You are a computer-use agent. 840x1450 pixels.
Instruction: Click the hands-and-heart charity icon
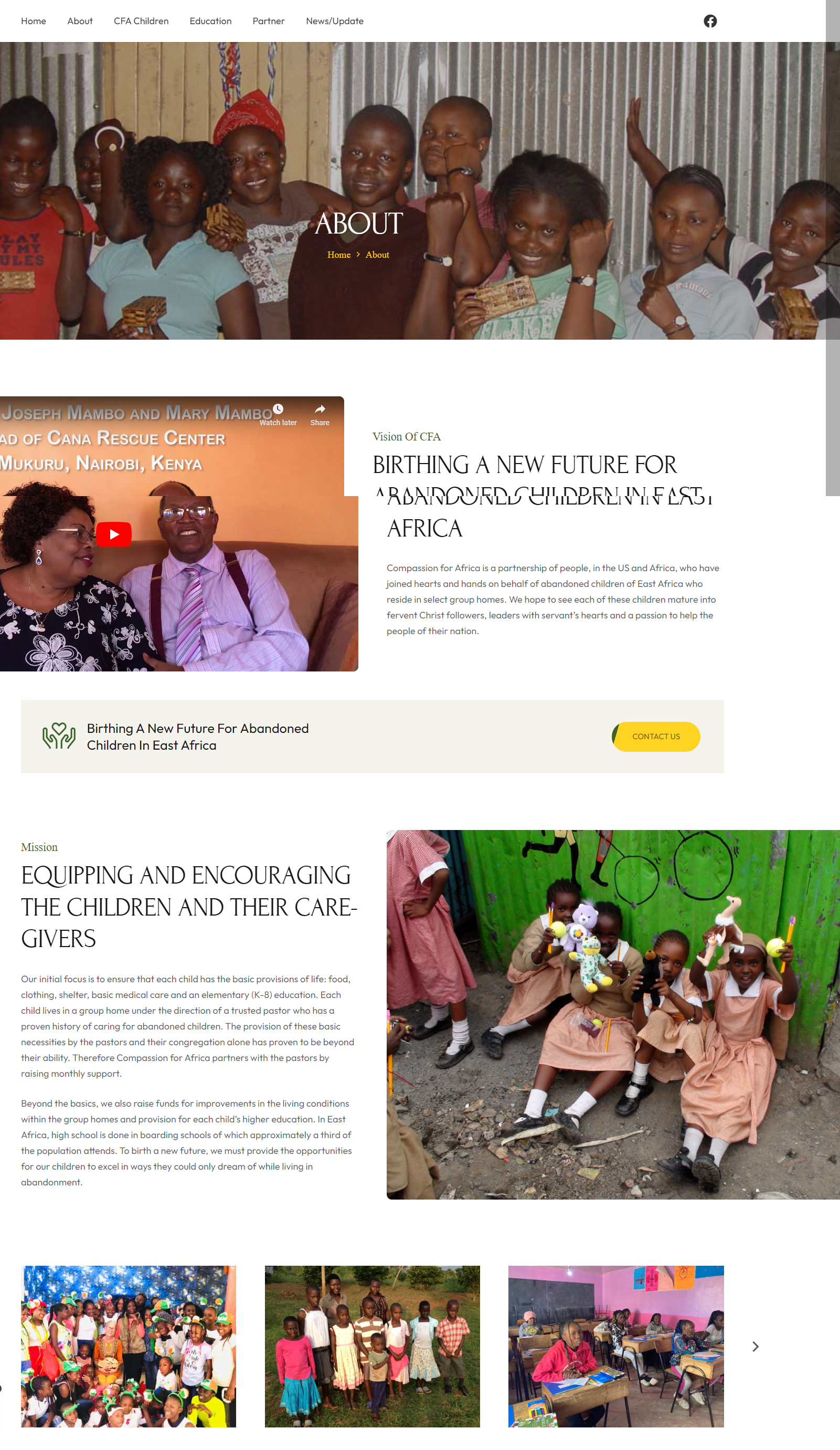(x=59, y=736)
